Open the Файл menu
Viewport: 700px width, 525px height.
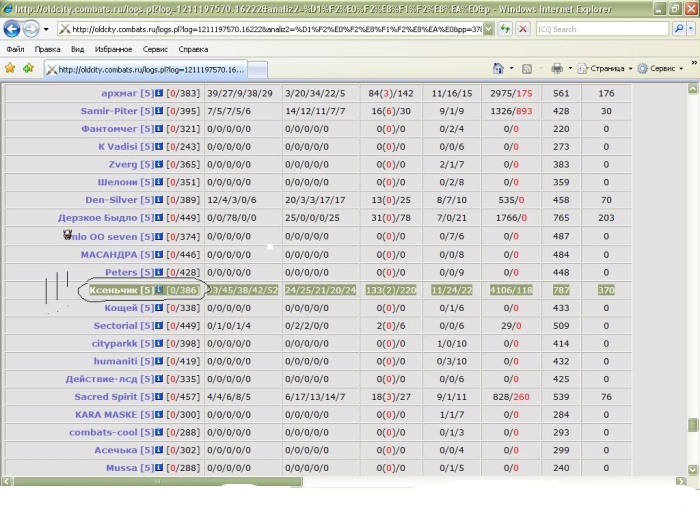[x=15, y=49]
